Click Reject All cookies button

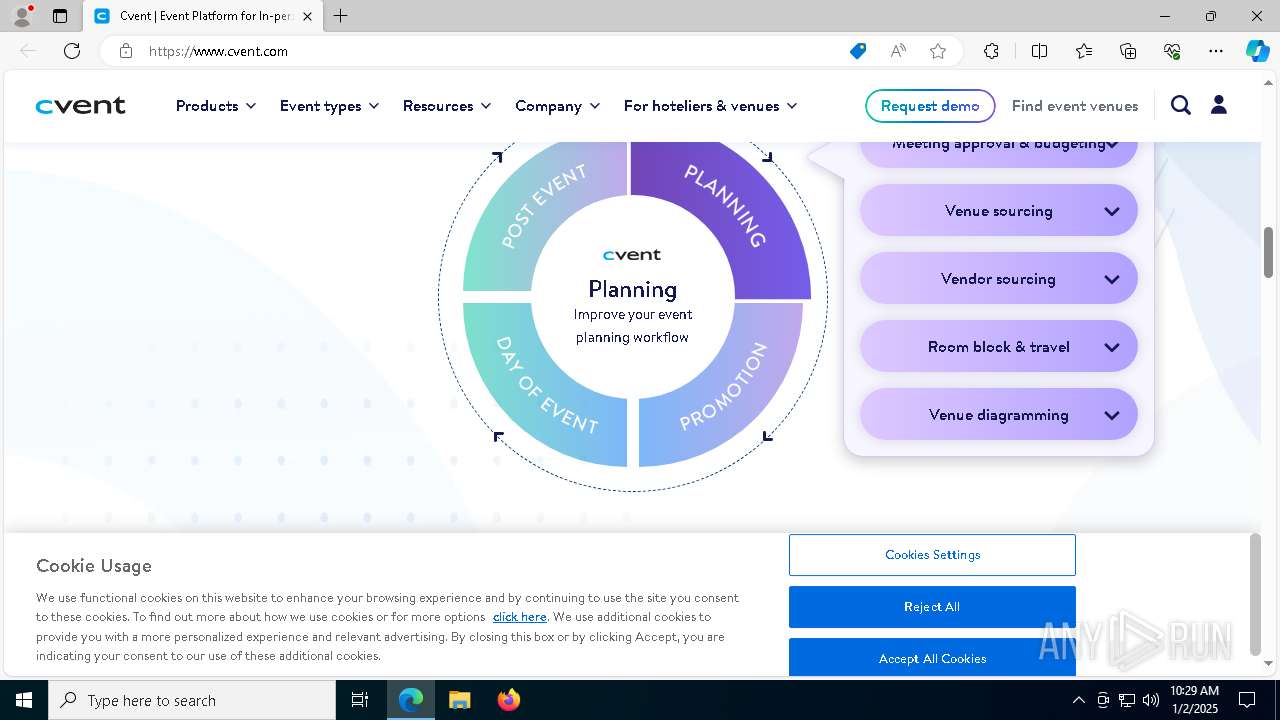[x=932, y=607]
